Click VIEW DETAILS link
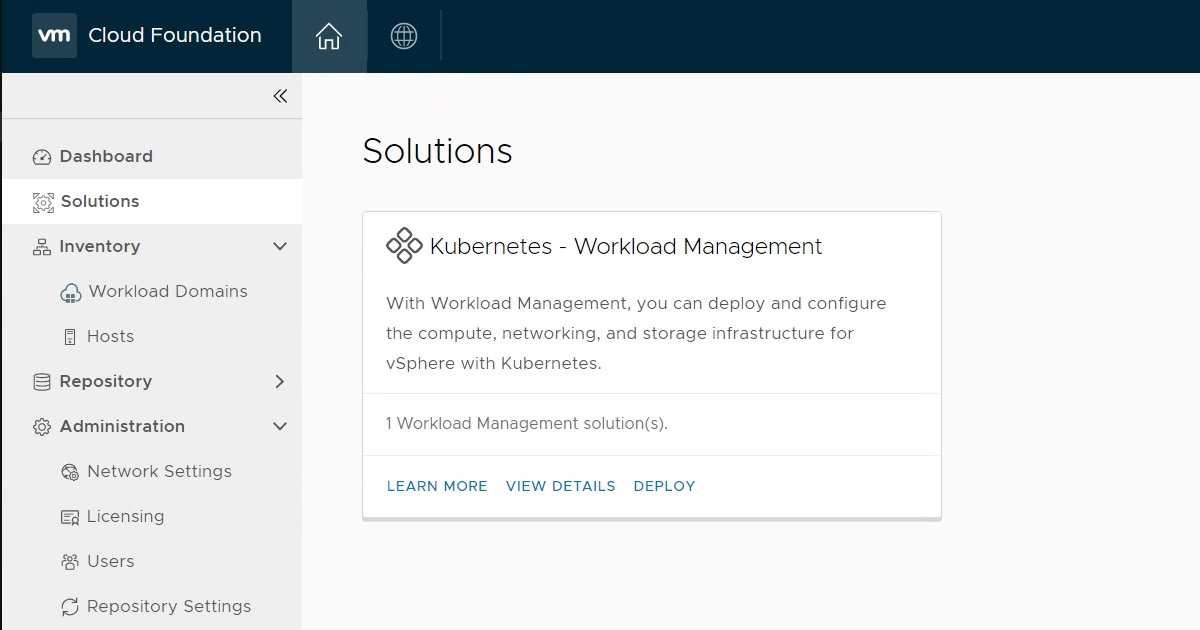 pyautogui.click(x=561, y=486)
